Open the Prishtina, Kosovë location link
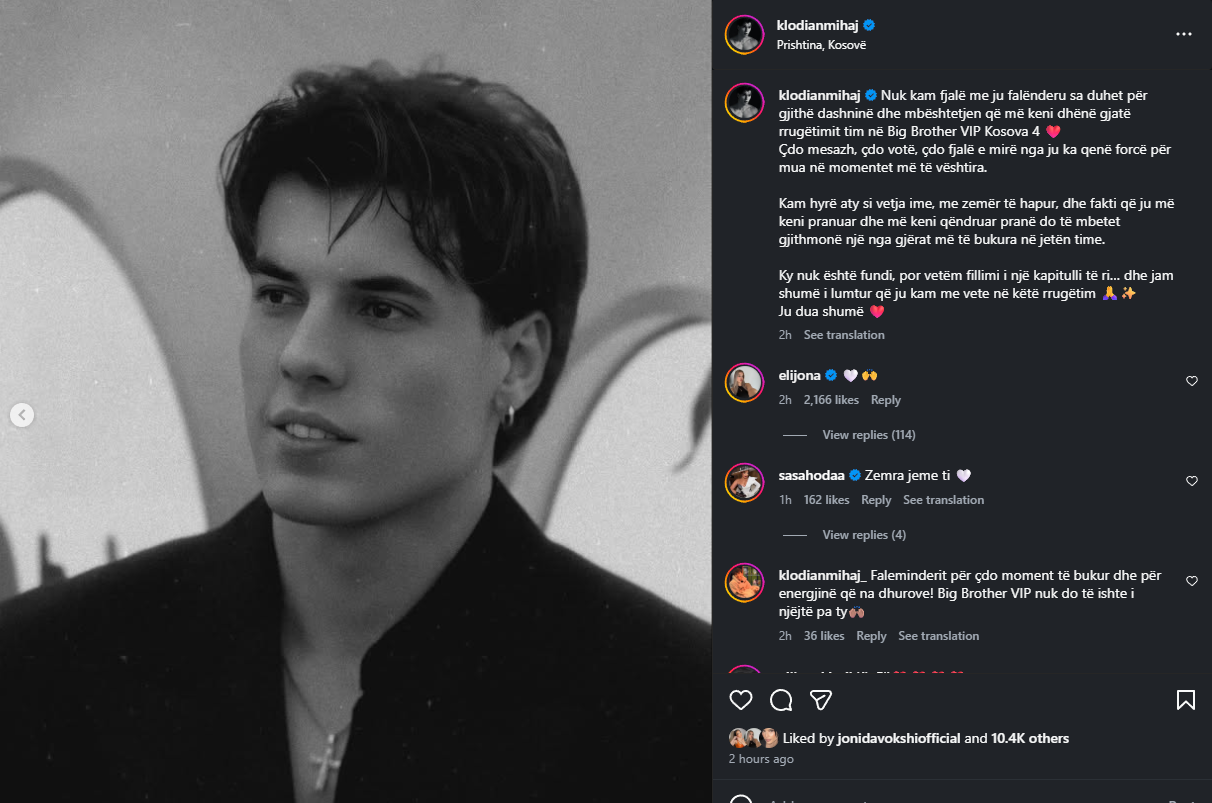The width and height of the screenshot is (1212, 803). coord(821,45)
